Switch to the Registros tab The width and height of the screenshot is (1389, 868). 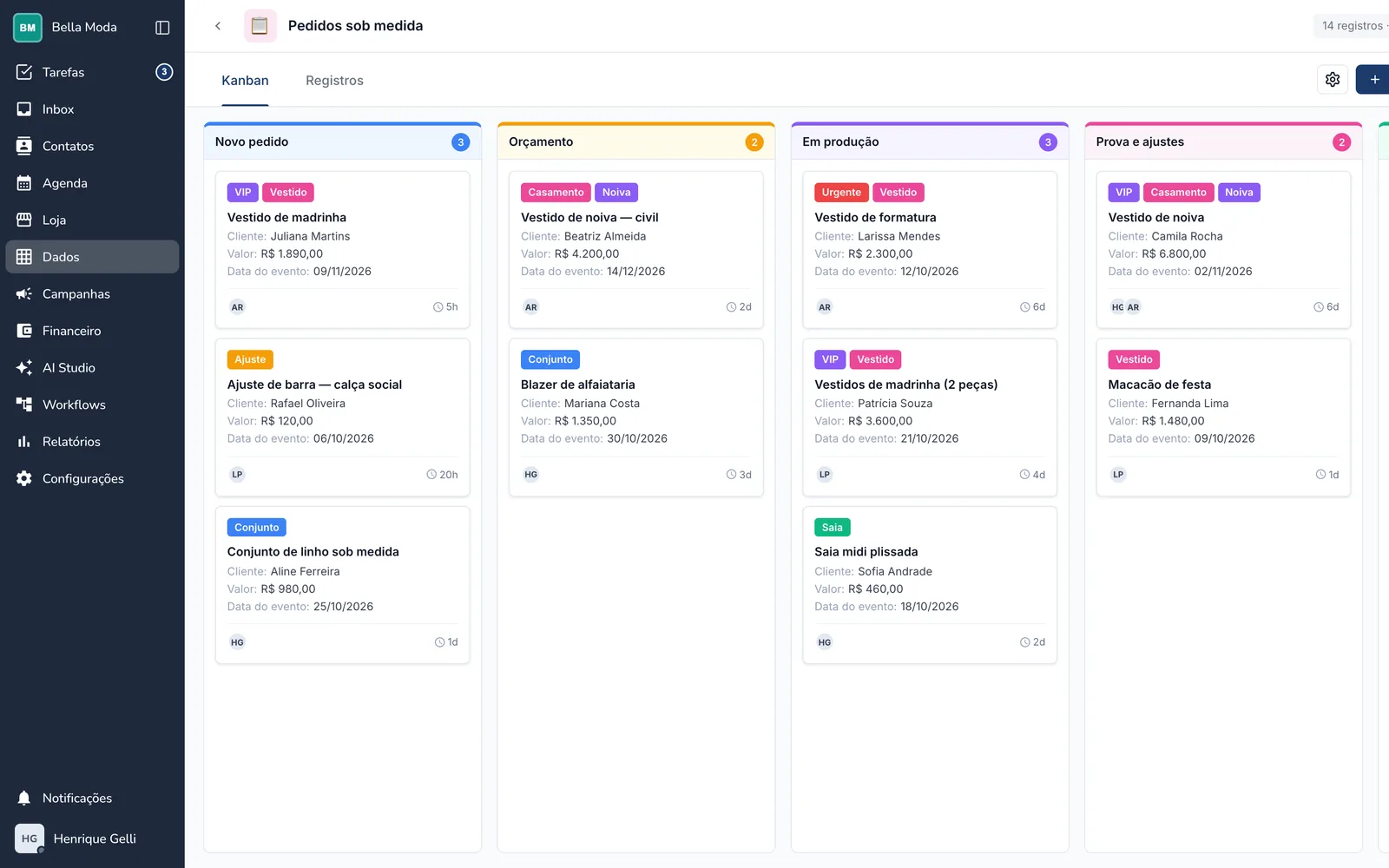pyautogui.click(x=334, y=81)
